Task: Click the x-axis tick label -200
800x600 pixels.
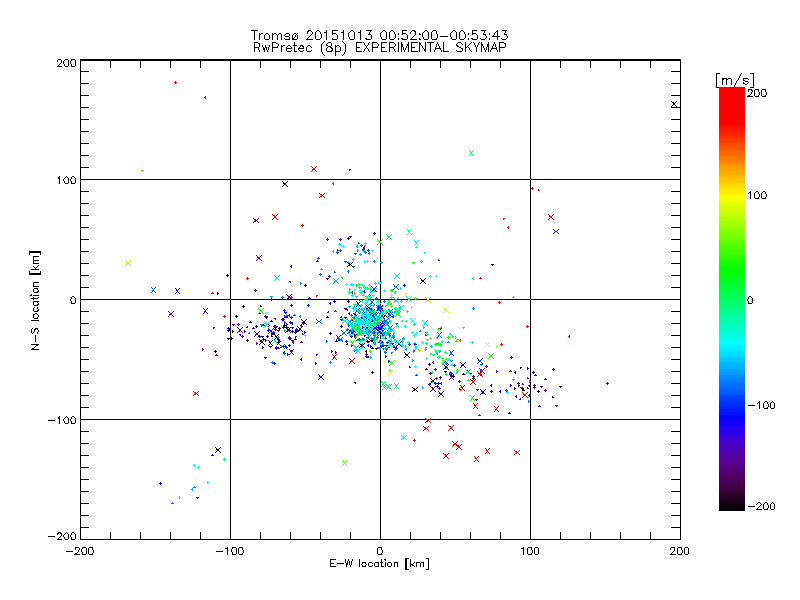Action: (x=80, y=551)
